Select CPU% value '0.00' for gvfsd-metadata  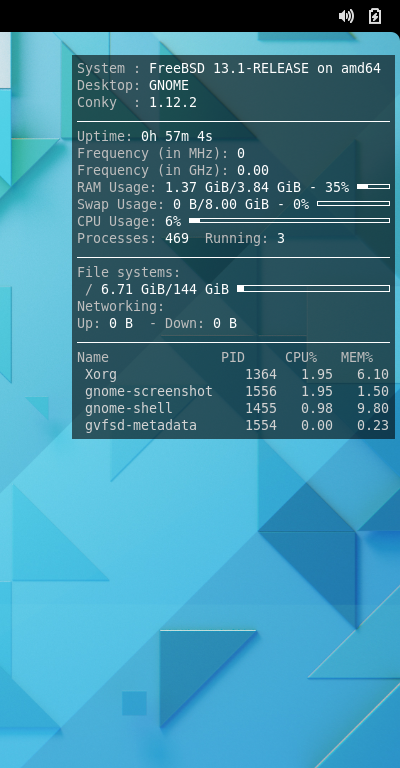[x=317, y=426]
